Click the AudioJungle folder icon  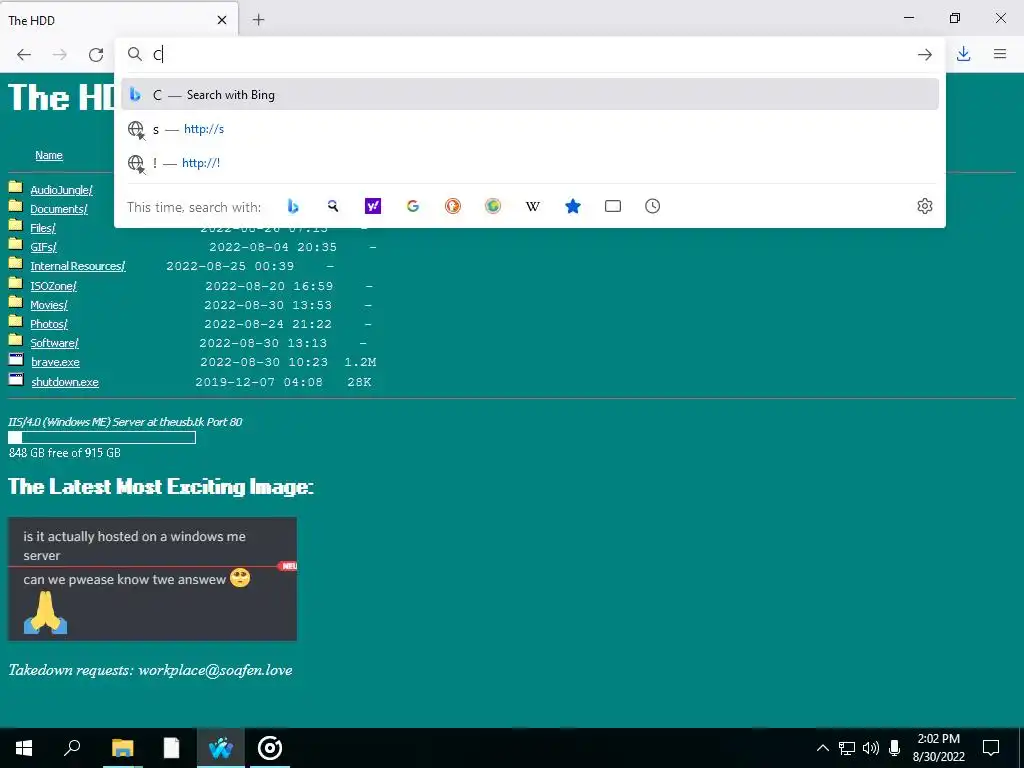16,188
